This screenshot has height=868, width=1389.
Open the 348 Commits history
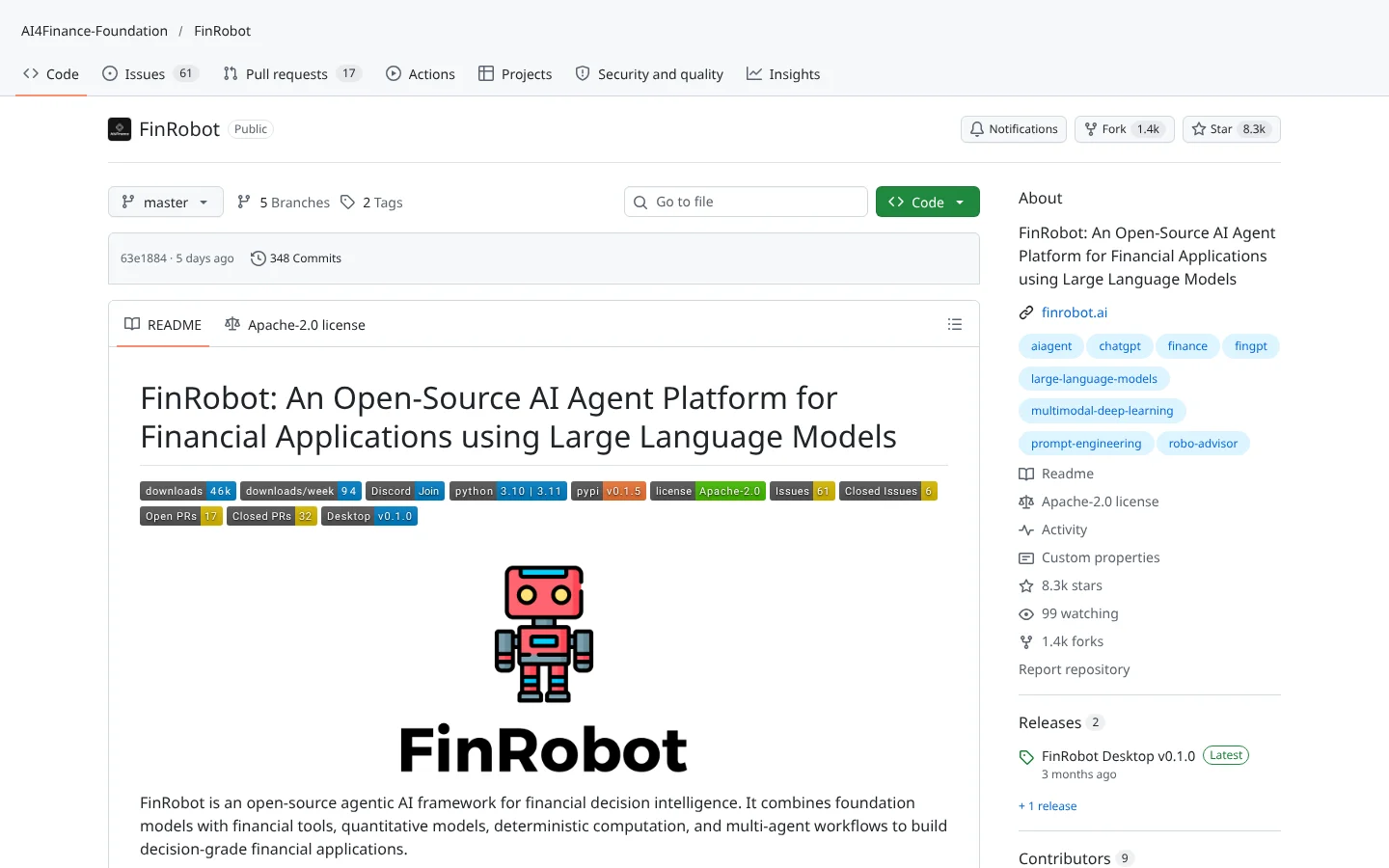click(x=296, y=258)
